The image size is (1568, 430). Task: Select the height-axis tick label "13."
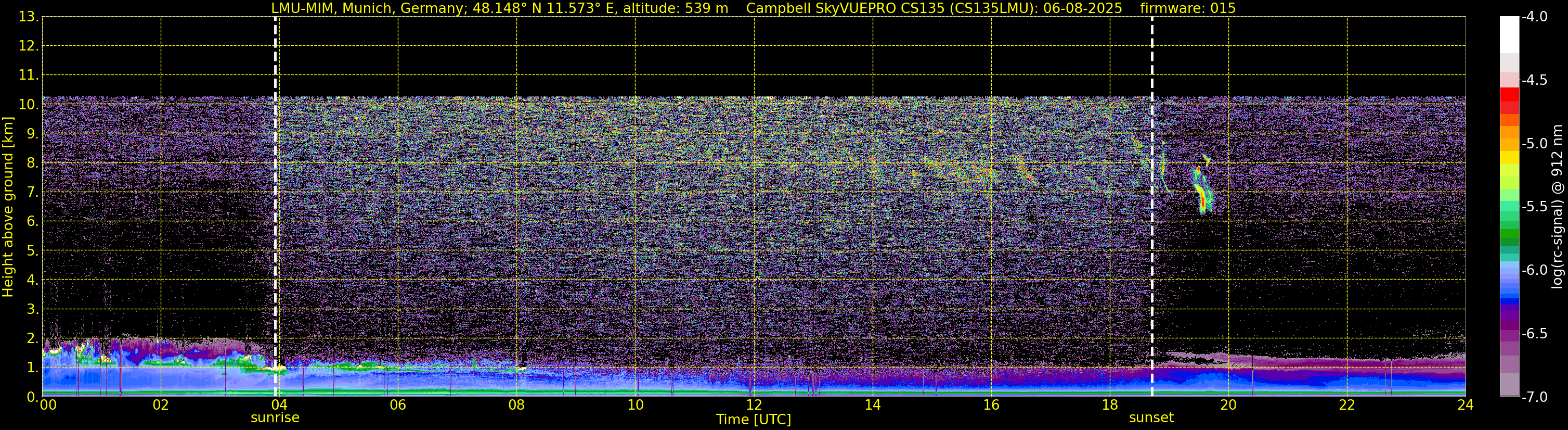point(28,17)
